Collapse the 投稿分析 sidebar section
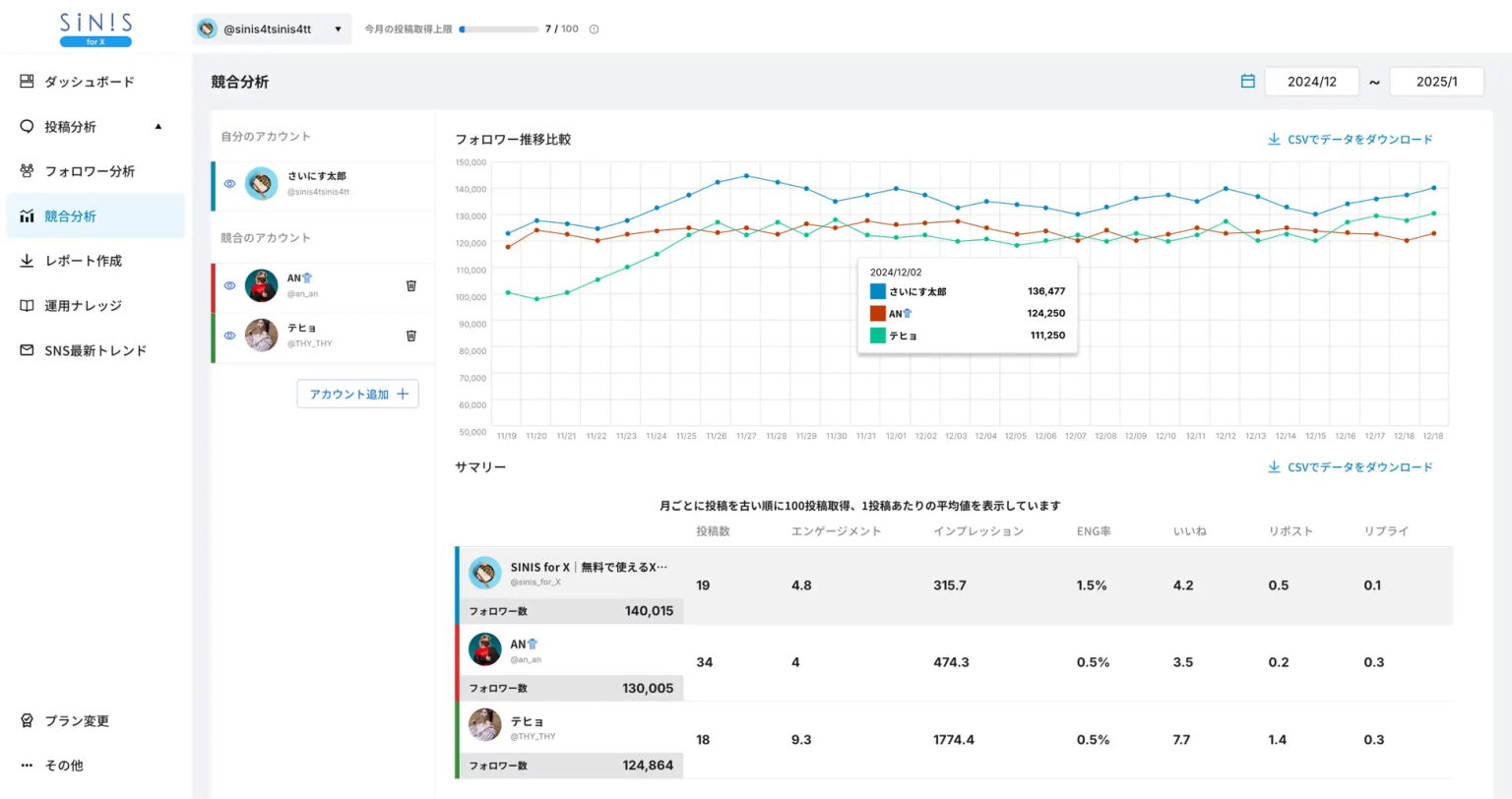1512x799 pixels. (157, 127)
